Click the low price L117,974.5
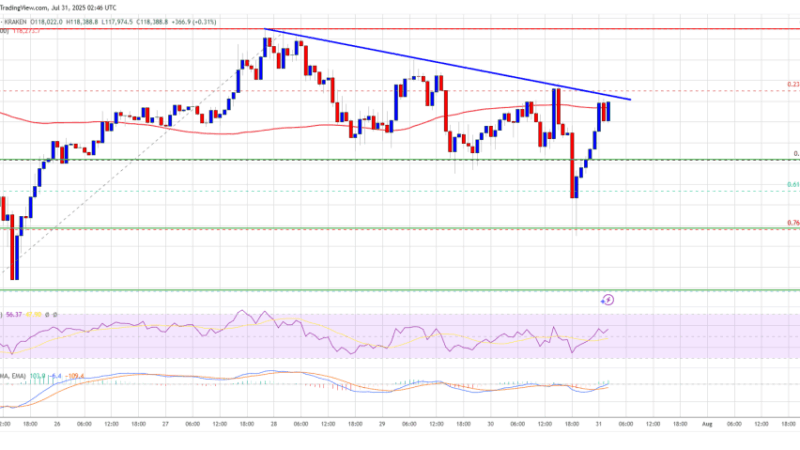 (117, 22)
